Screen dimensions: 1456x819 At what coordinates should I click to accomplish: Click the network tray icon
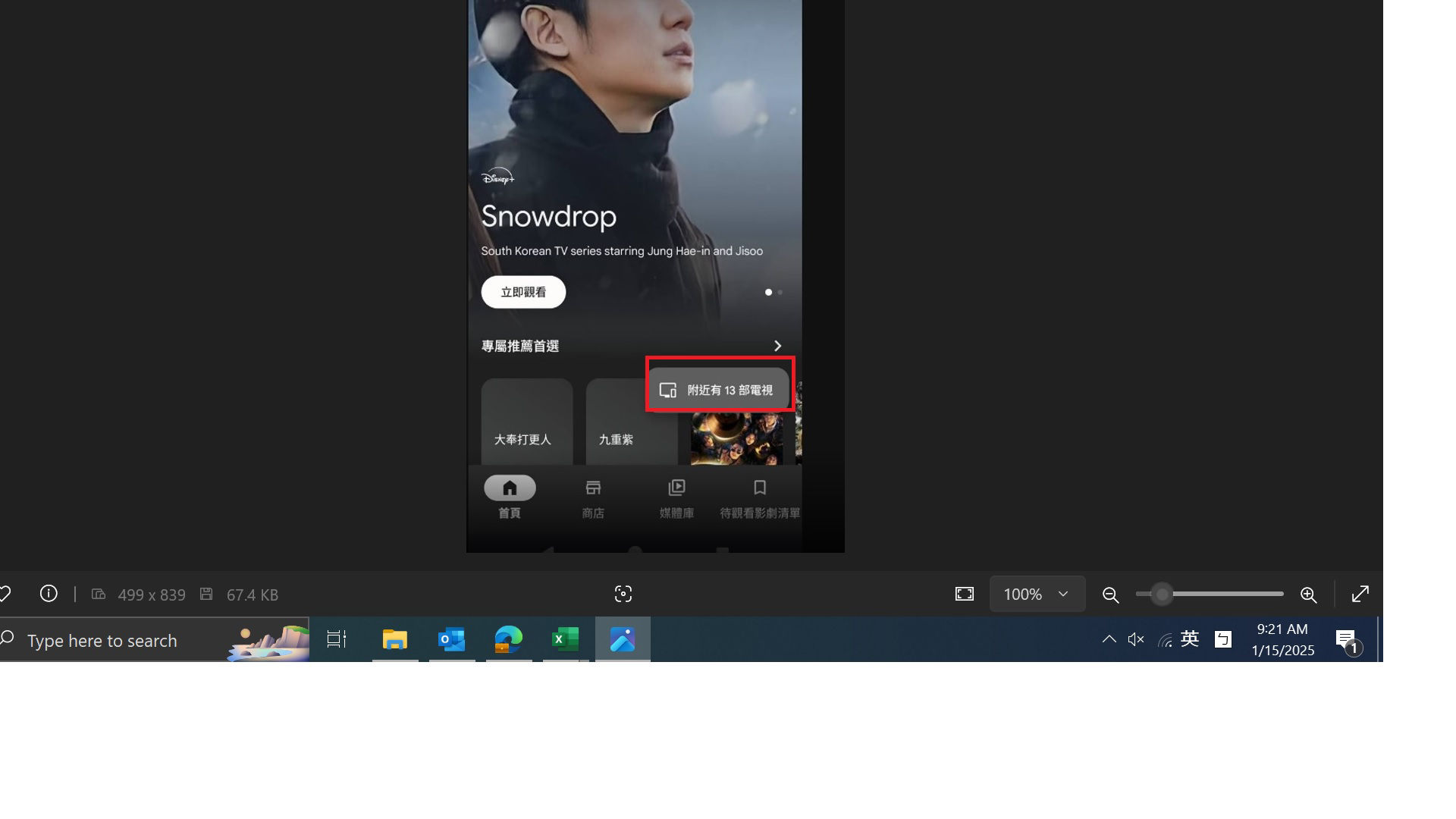tap(1165, 641)
